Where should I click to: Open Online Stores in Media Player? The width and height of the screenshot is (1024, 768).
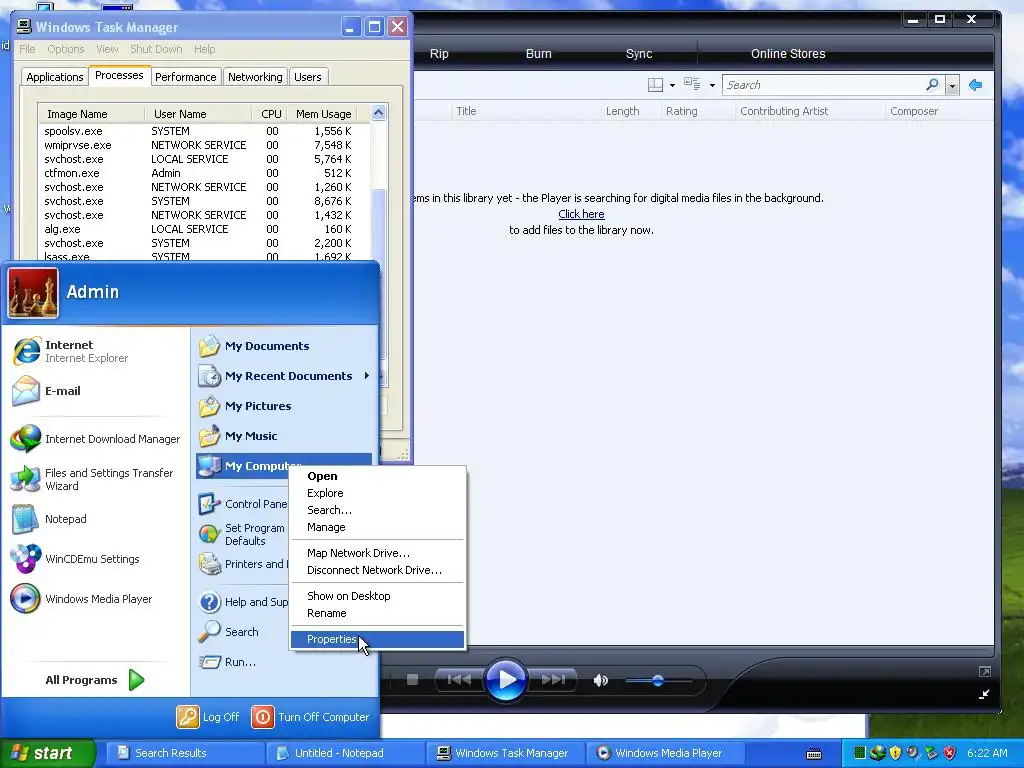point(788,54)
